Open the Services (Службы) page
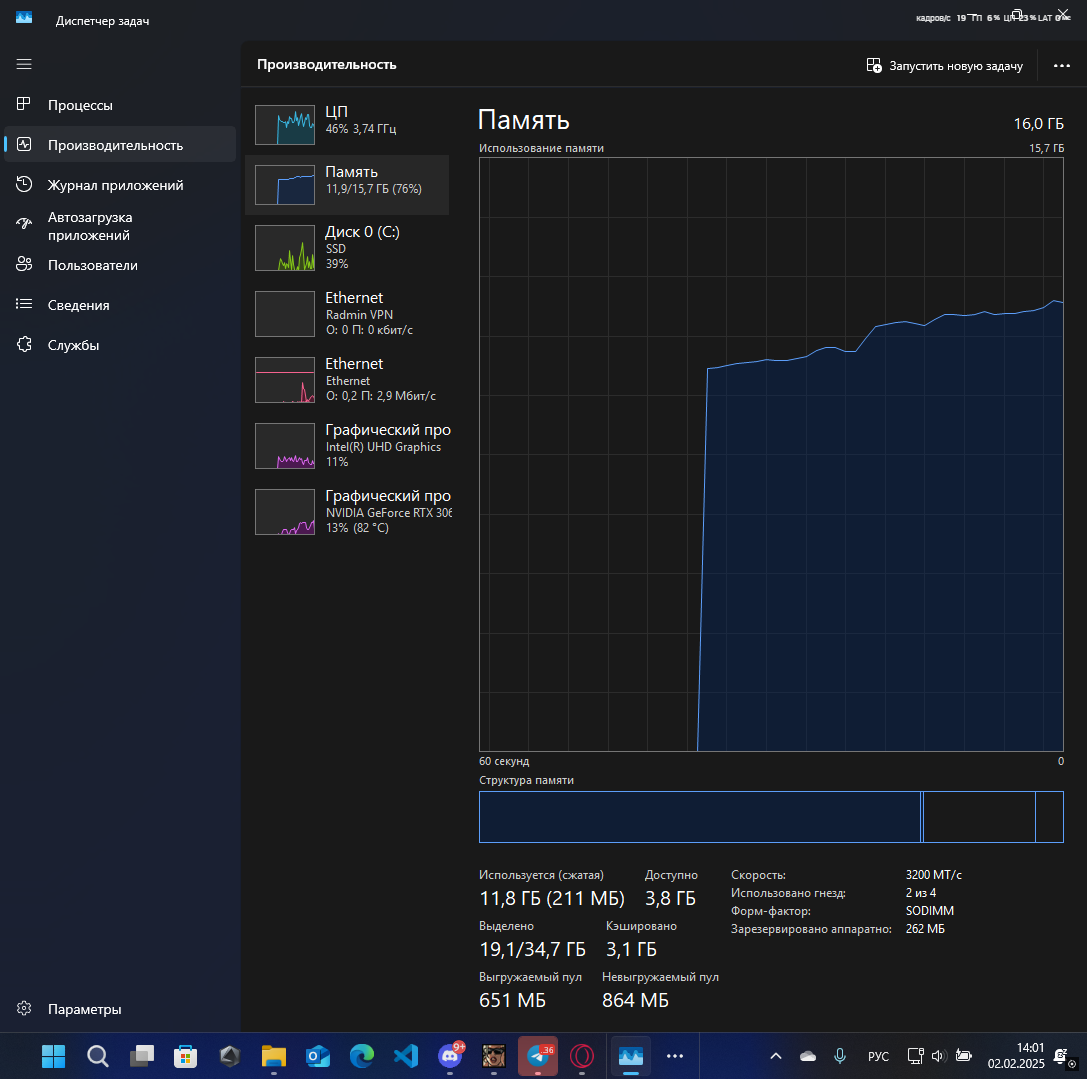Screen dimensions: 1087x1079 click(x=73, y=345)
